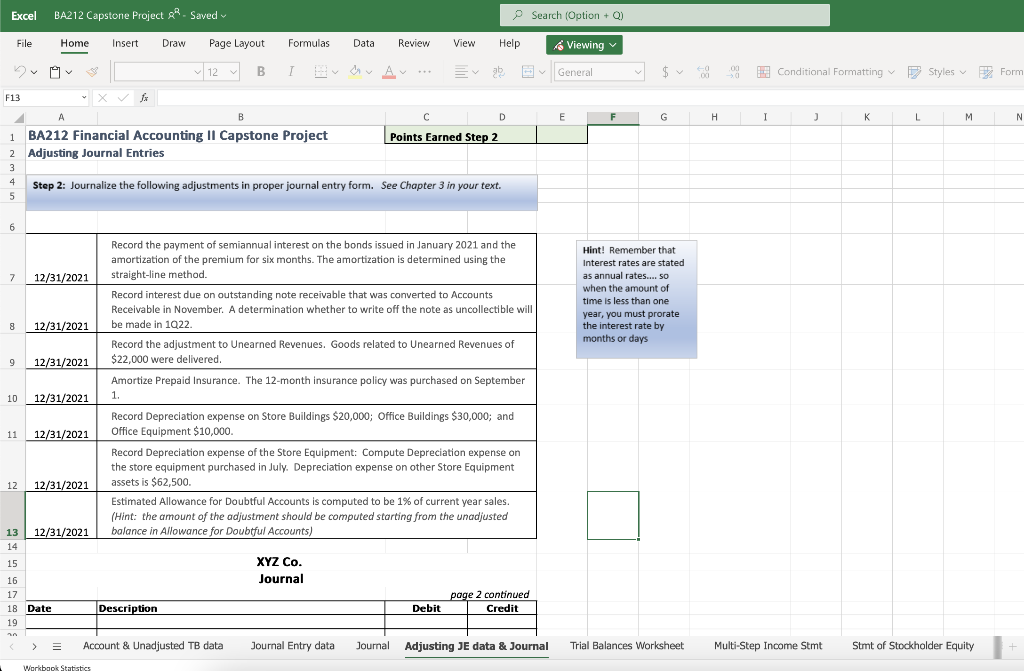This screenshot has width=1024, height=671.
Task: Click the next sheet arrow
Action: pyautogui.click(x=34, y=646)
